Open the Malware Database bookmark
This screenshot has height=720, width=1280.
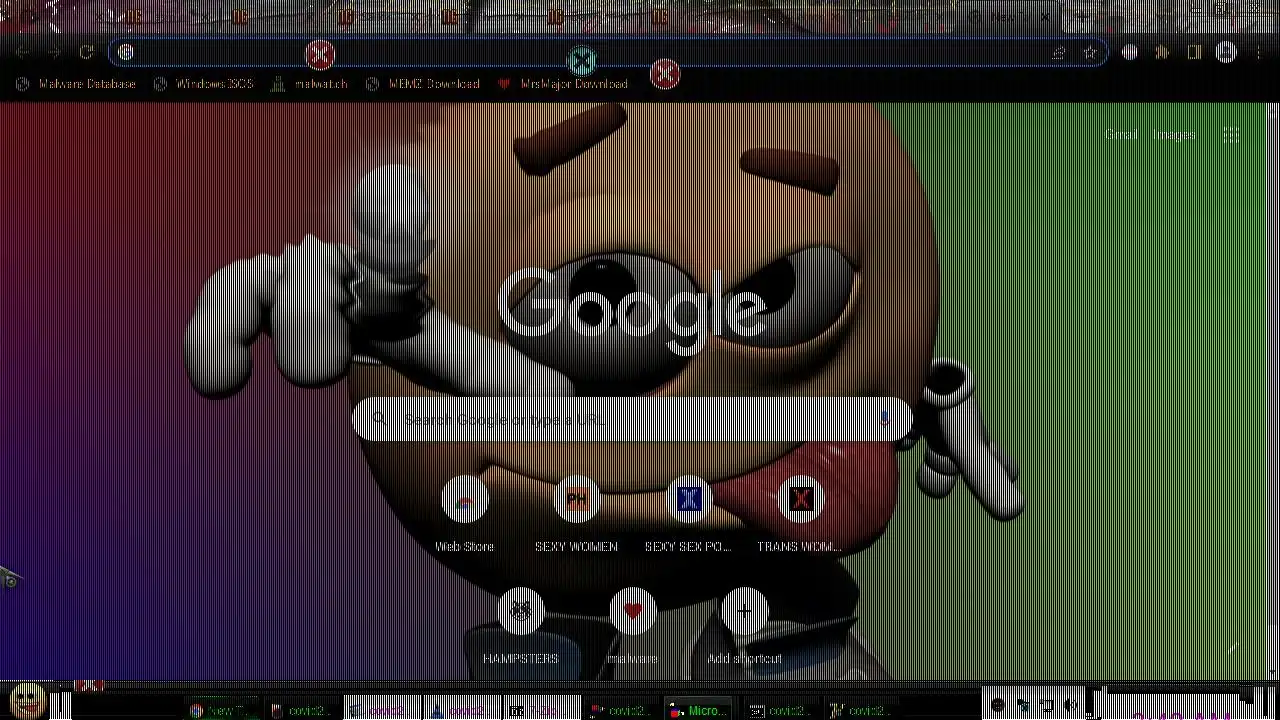(76, 84)
